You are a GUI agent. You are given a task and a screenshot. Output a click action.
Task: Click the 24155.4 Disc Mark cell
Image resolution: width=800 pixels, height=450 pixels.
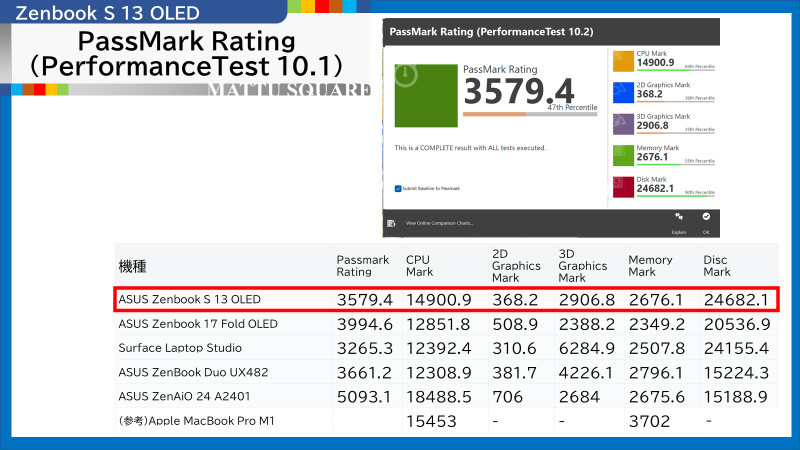point(736,348)
